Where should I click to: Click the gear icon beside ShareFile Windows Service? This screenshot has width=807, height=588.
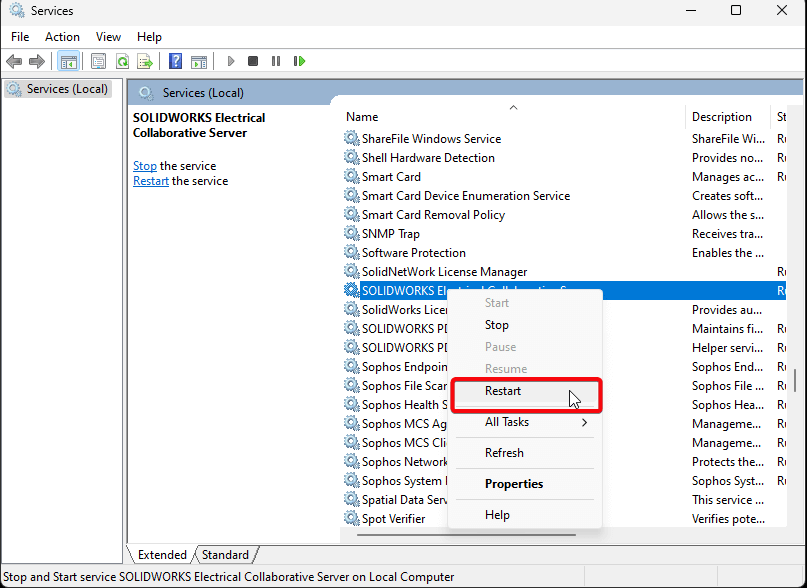pos(352,138)
